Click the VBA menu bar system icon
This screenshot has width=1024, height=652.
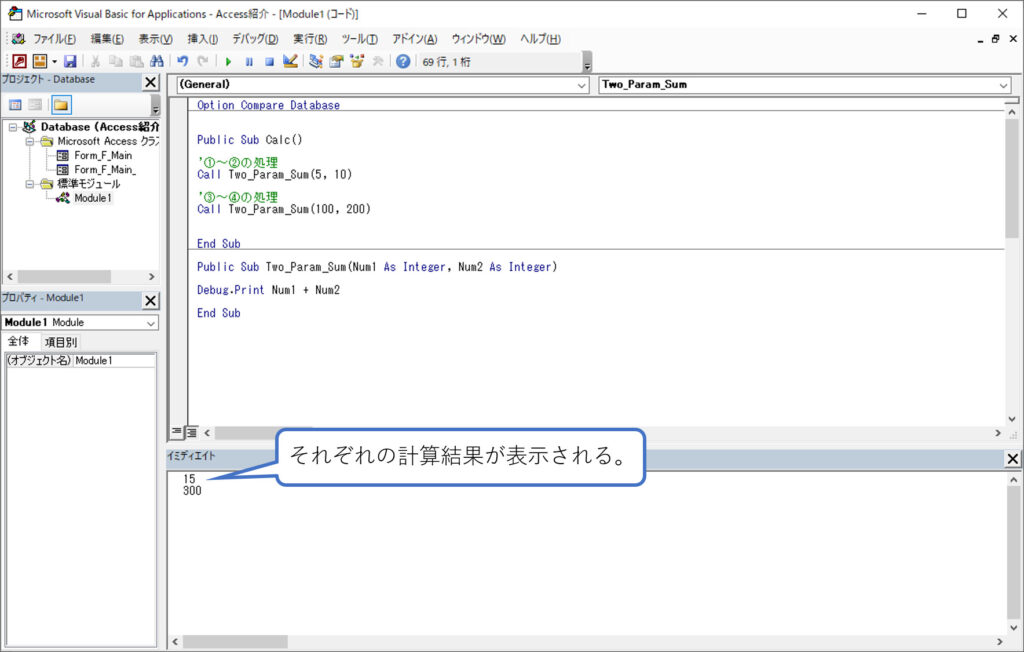(x=18, y=39)
